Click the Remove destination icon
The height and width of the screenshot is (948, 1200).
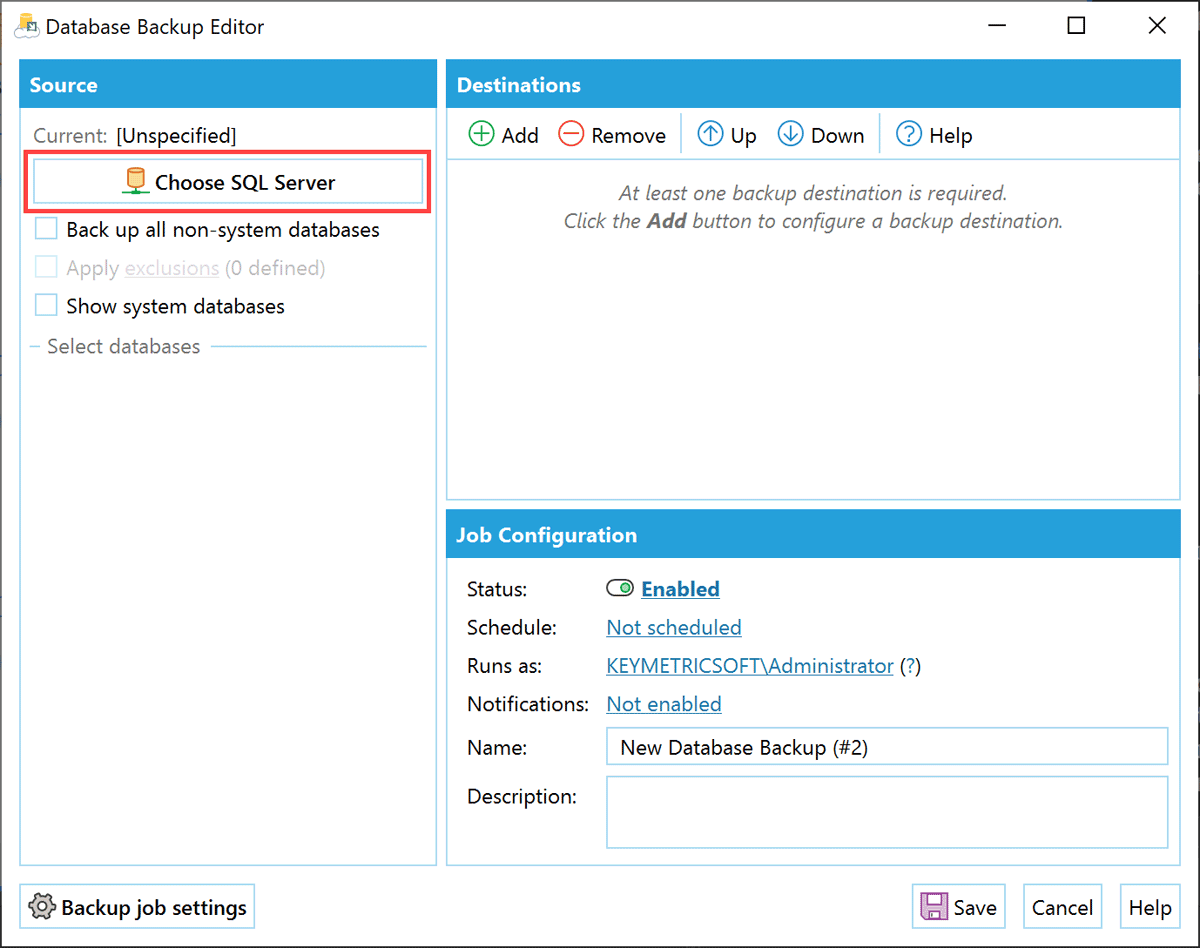click(571, 134)
